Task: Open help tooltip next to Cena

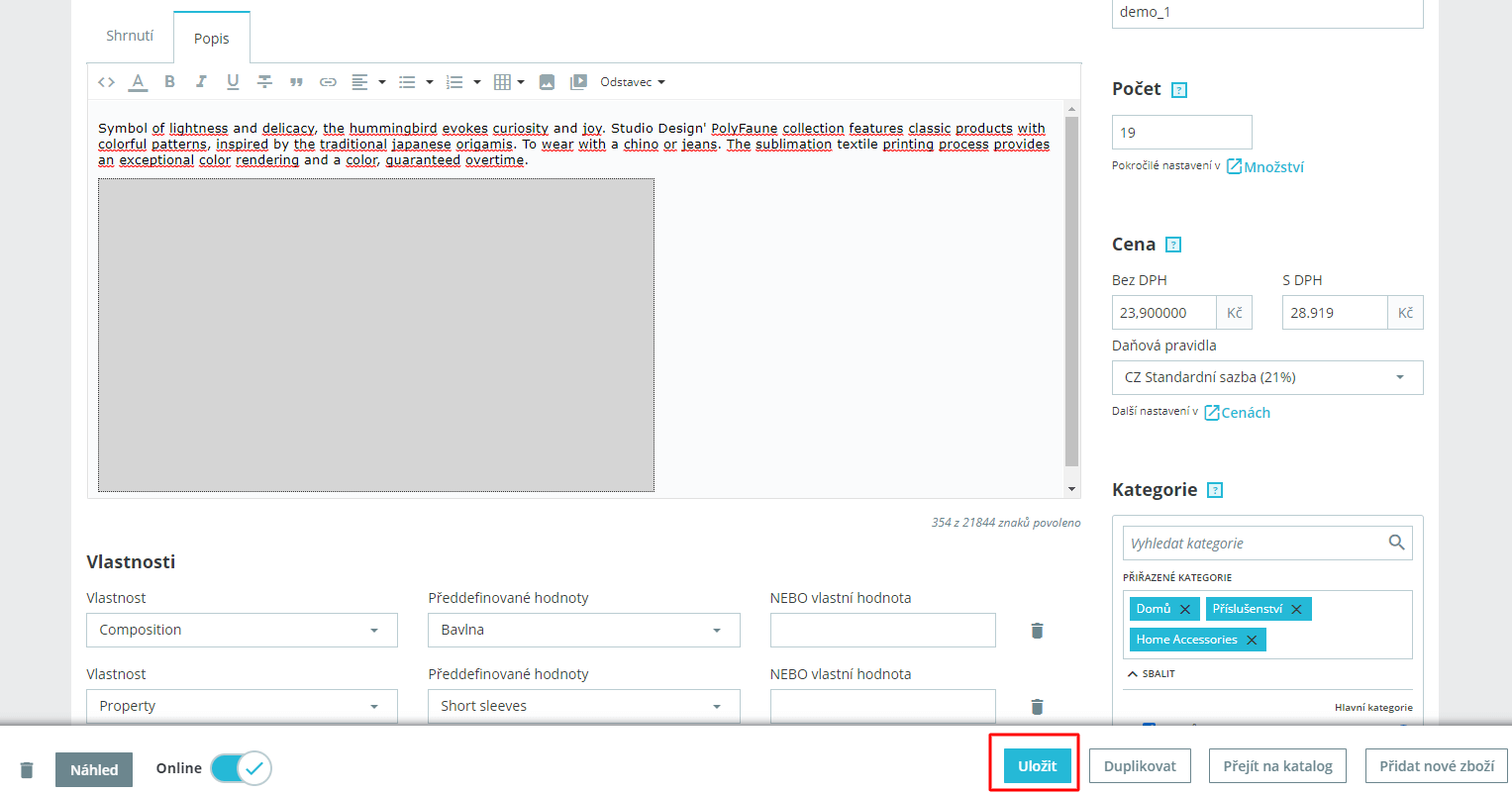Action: pos(1173,245)
